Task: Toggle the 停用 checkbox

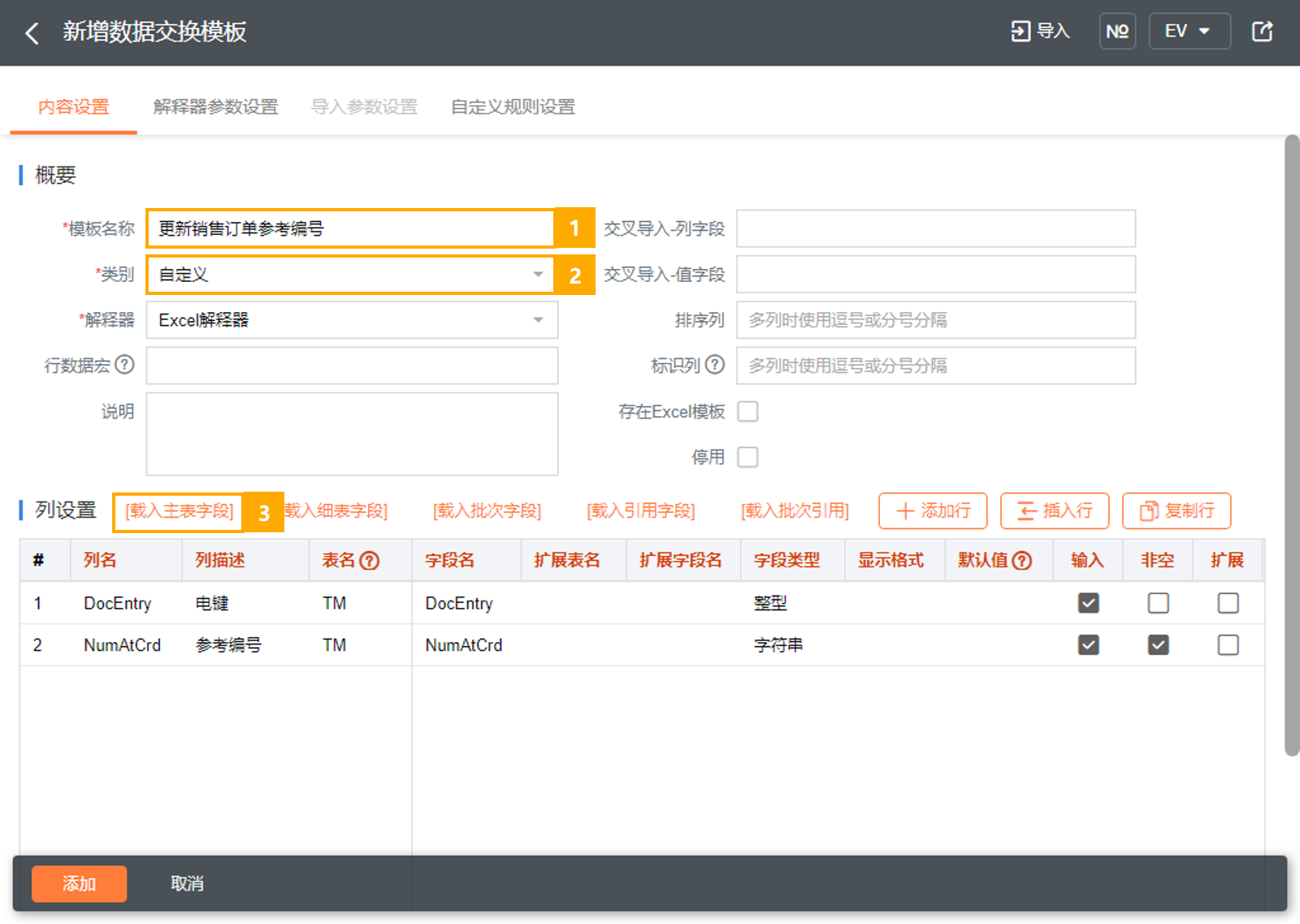Action: 747,458
